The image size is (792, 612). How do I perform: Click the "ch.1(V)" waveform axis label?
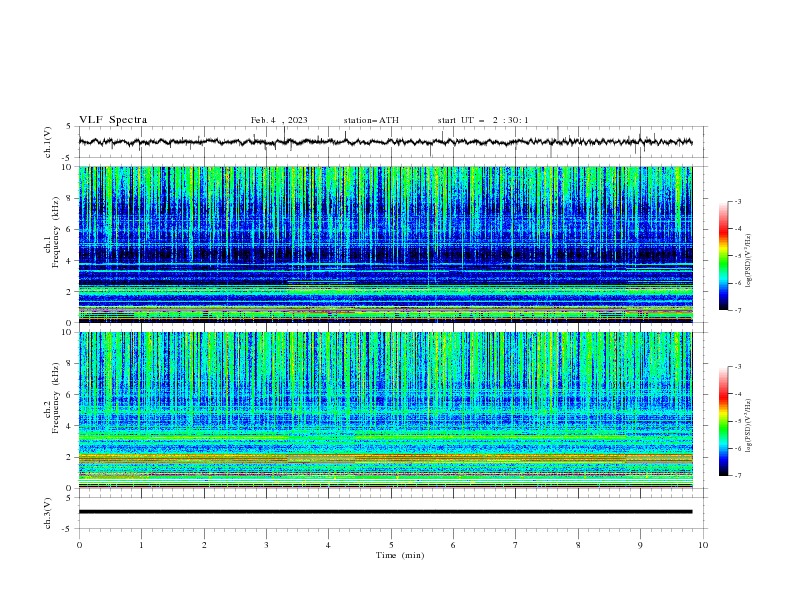point(48,142)
